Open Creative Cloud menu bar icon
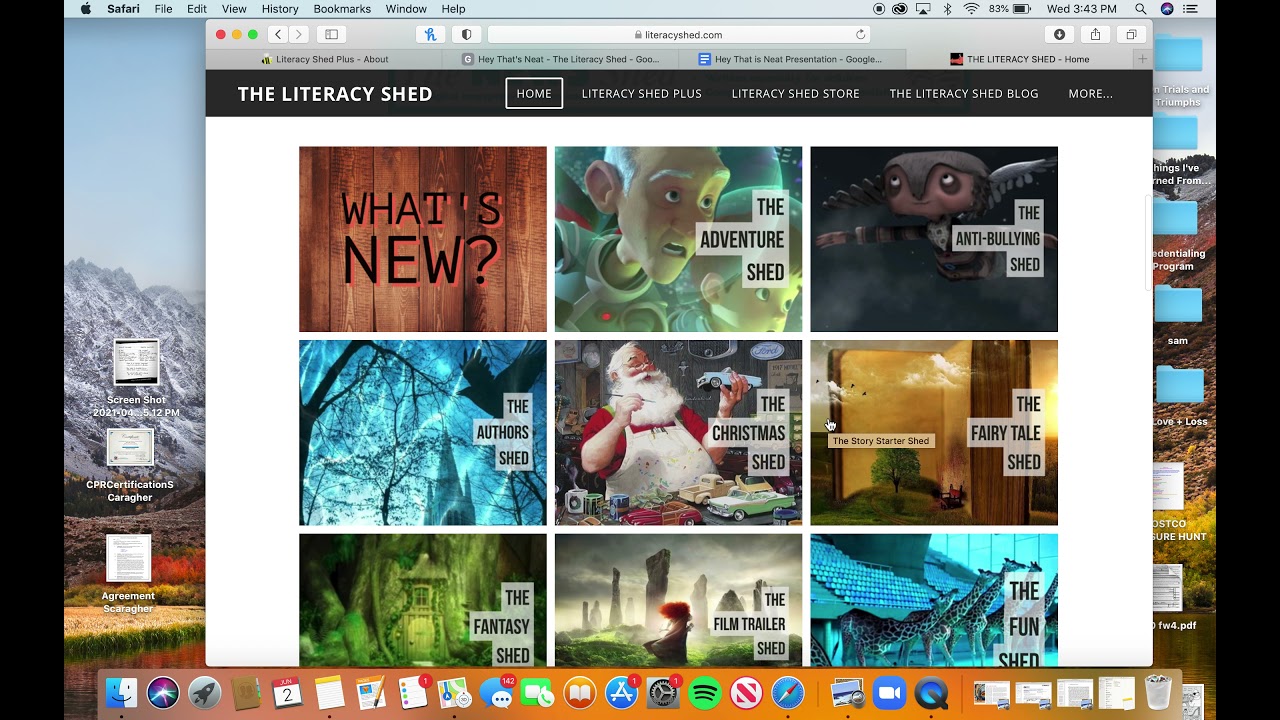This screenshot has height=720, width=1280. click(x=900, y=9)
